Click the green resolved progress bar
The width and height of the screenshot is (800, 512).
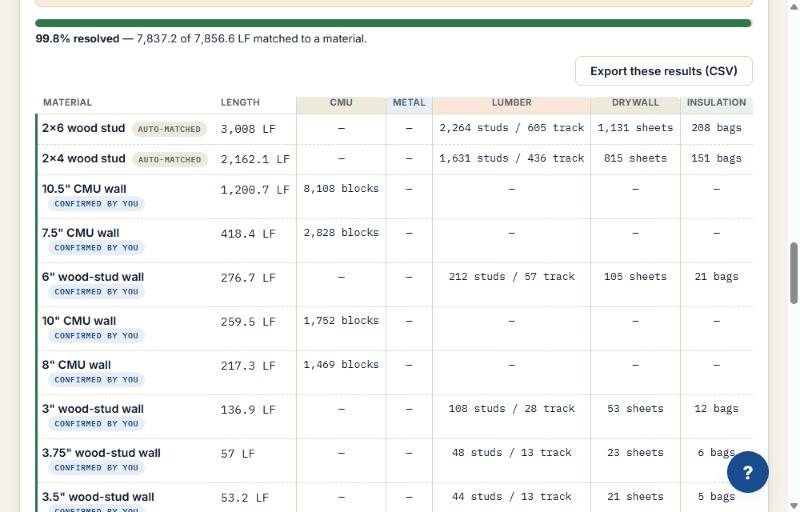tap(393, 23)
